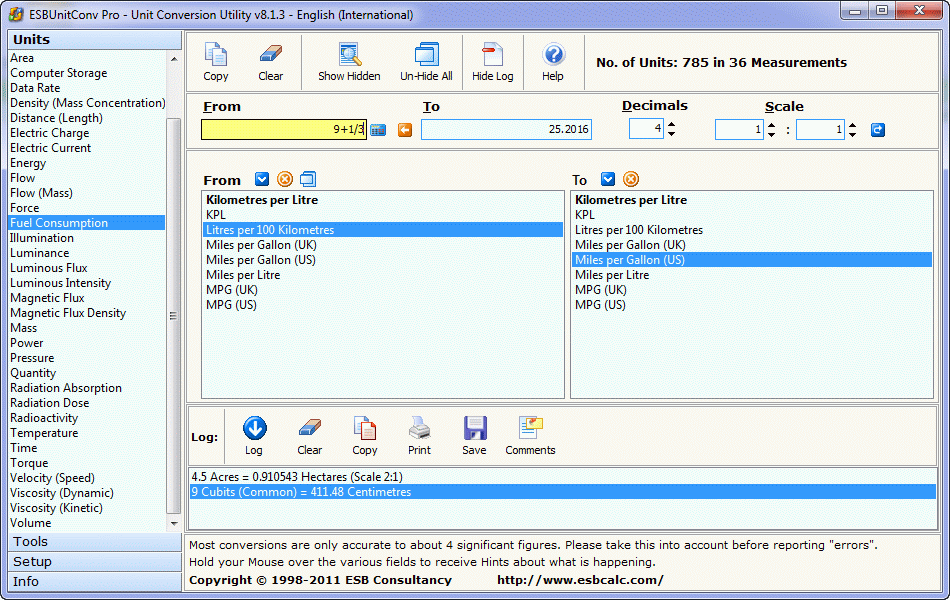
Task: Select Torque measurement
Action: 28,463
